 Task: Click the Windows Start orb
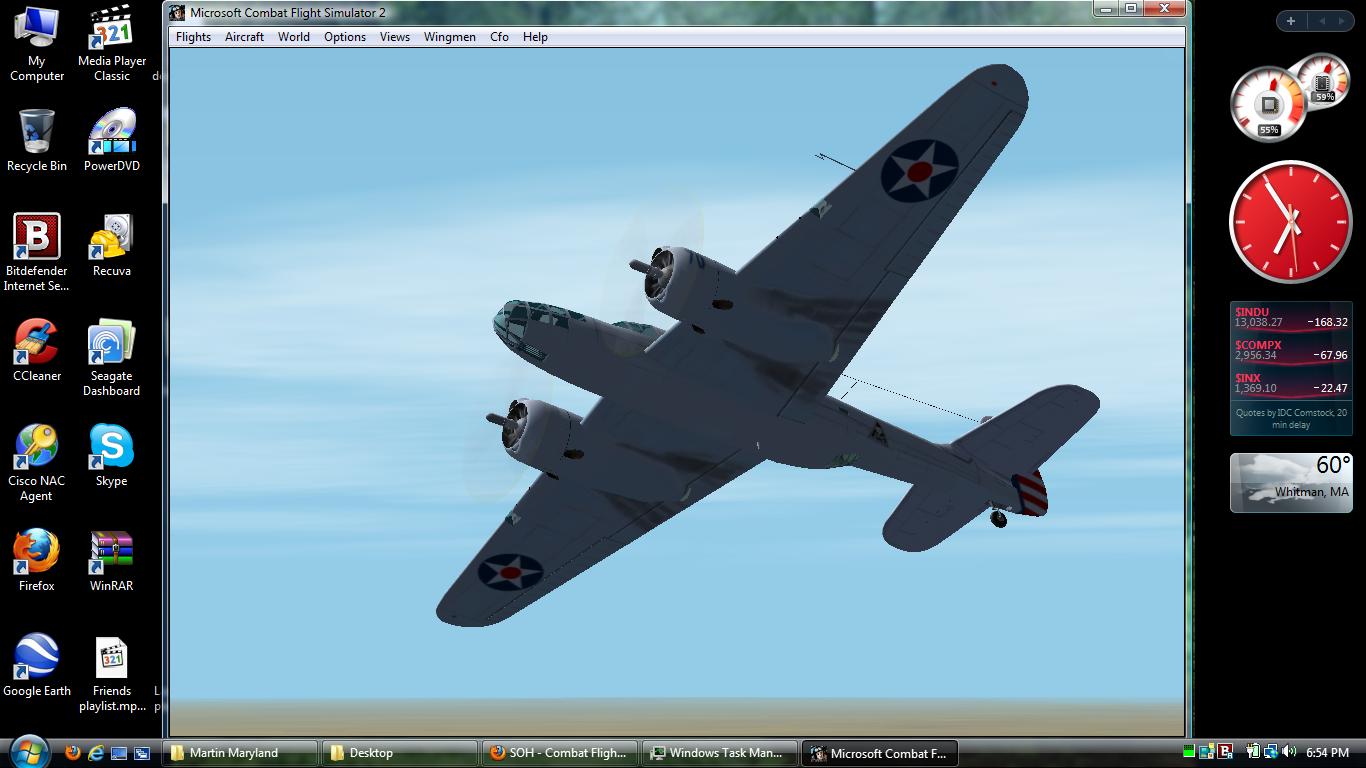point(28,752)
